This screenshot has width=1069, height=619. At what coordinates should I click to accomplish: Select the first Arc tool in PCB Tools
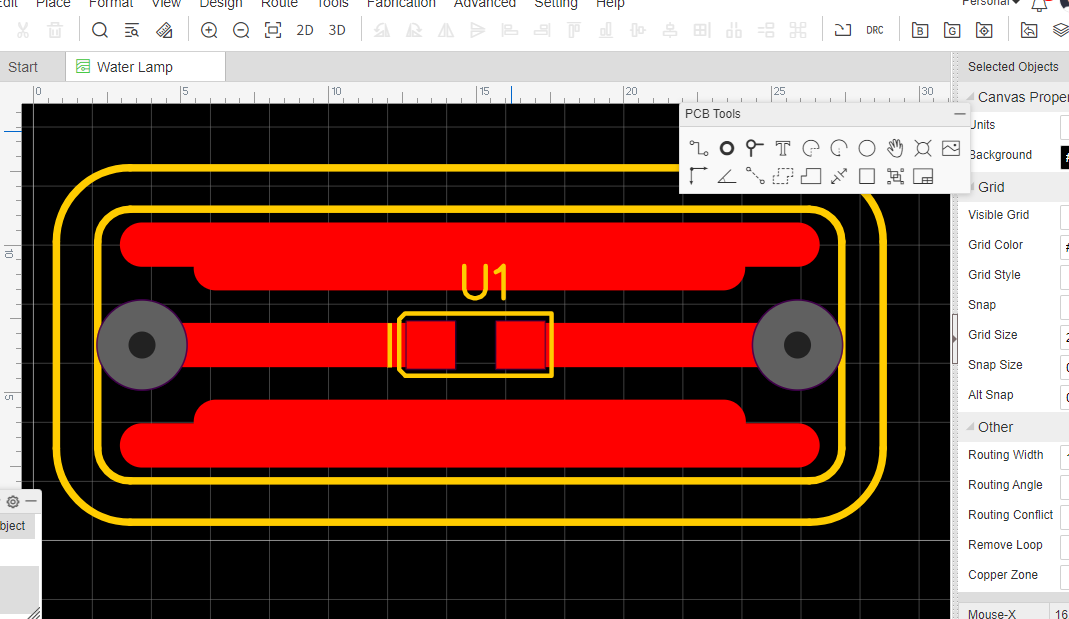tap(811, 148)
